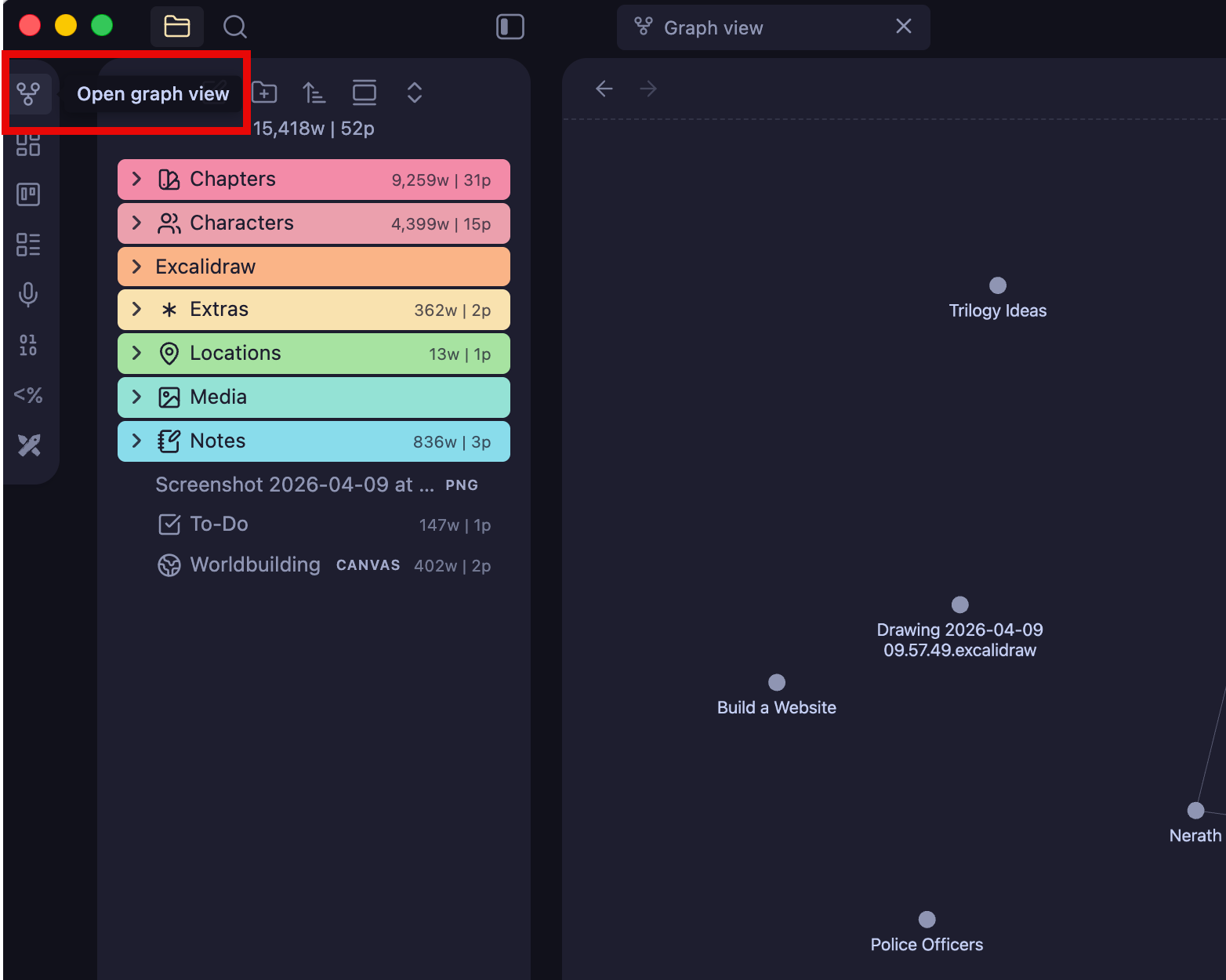Open graph view from the sidebar
This screenshot has height=980, width=1226.
[28, 93]
